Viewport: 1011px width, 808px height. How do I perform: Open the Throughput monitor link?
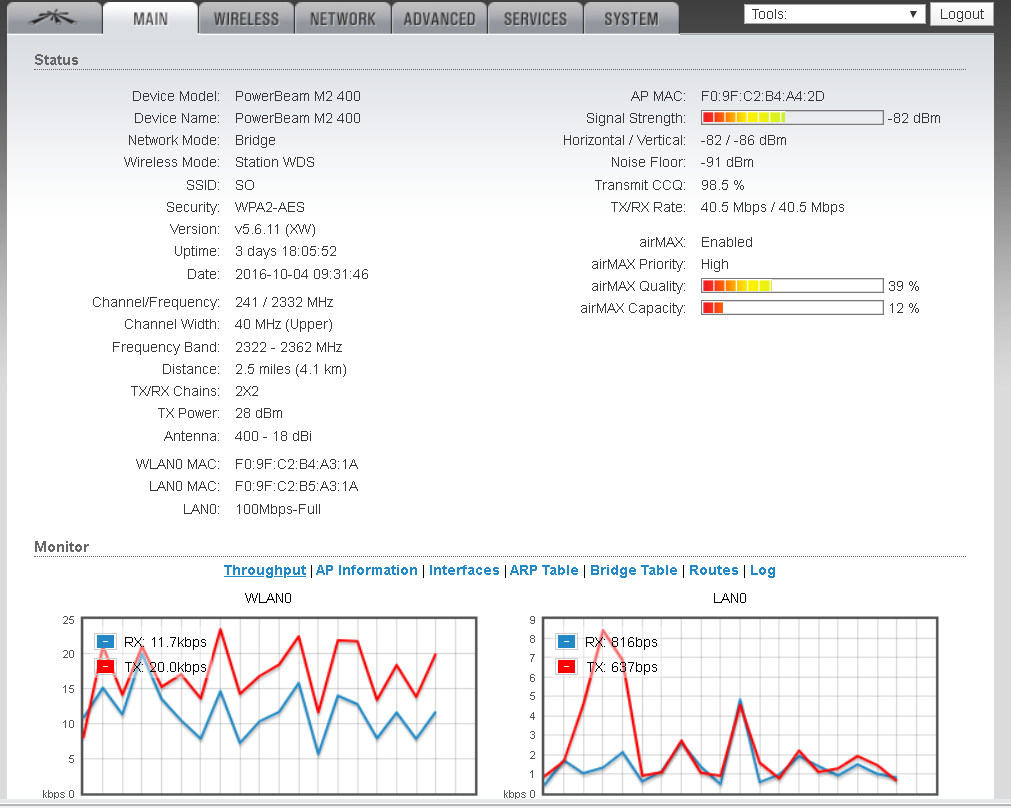click(x=265, y=570)
